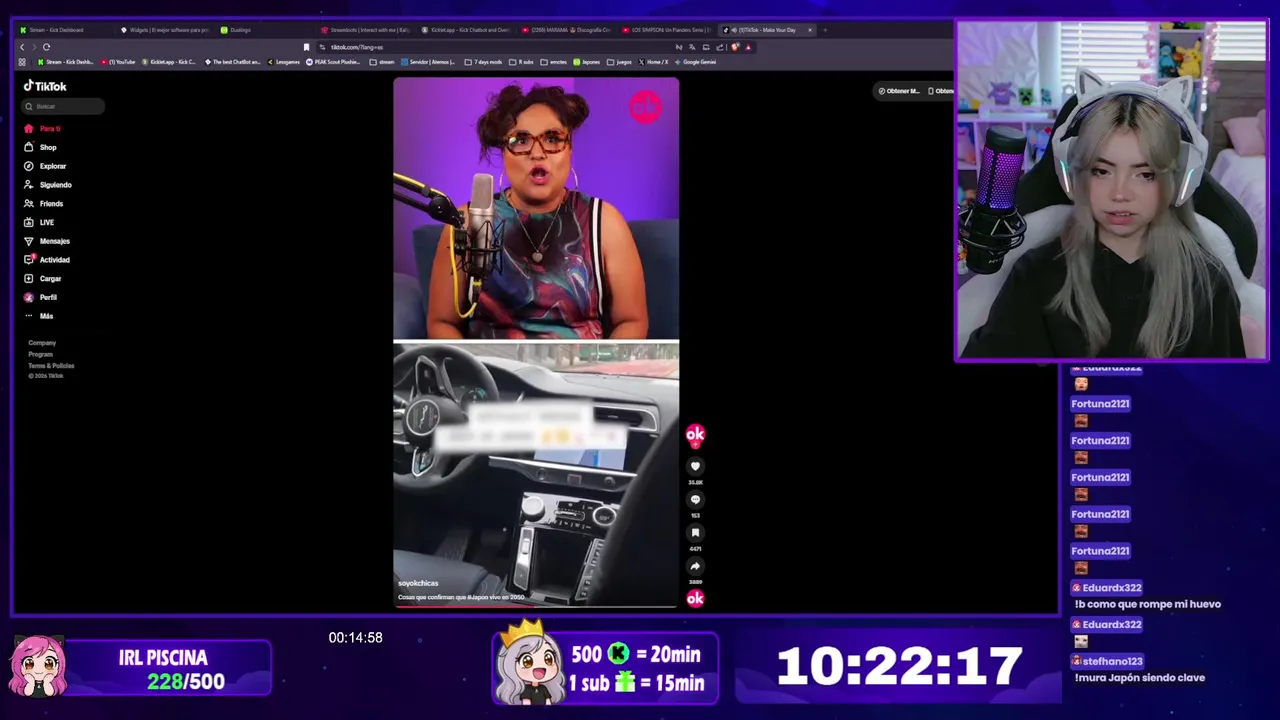Click the Obtener monedas button at top
This screenshot has width=1280, height=720.
coord(899,91)
